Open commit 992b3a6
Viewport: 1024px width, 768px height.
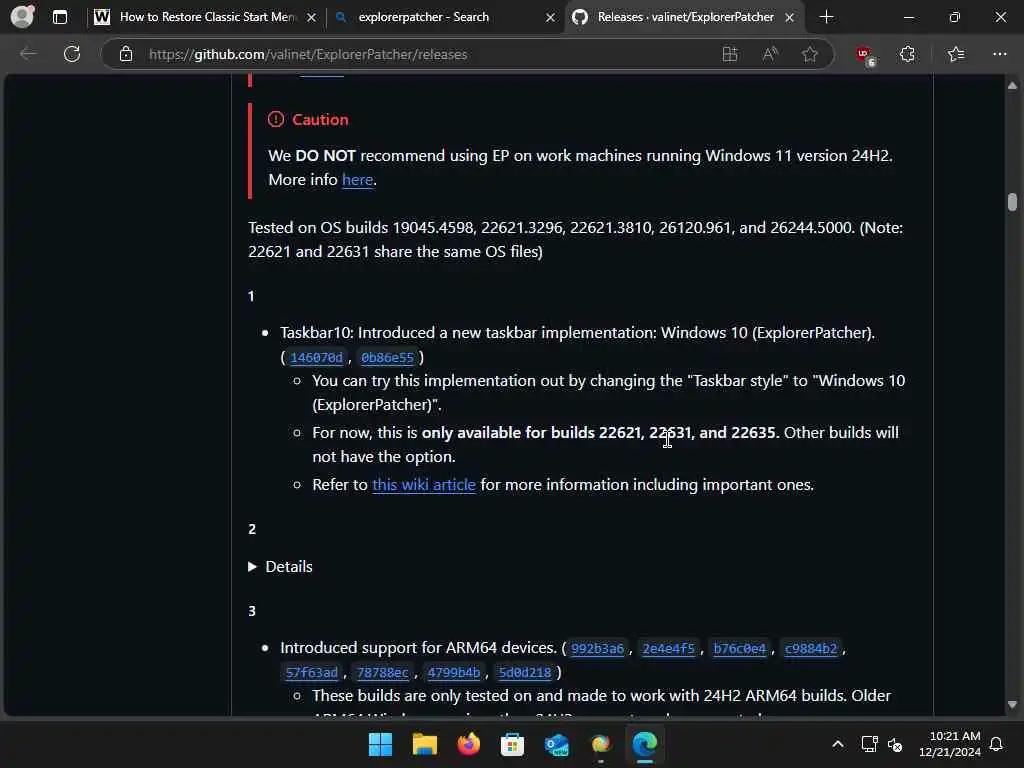(597, 648)
